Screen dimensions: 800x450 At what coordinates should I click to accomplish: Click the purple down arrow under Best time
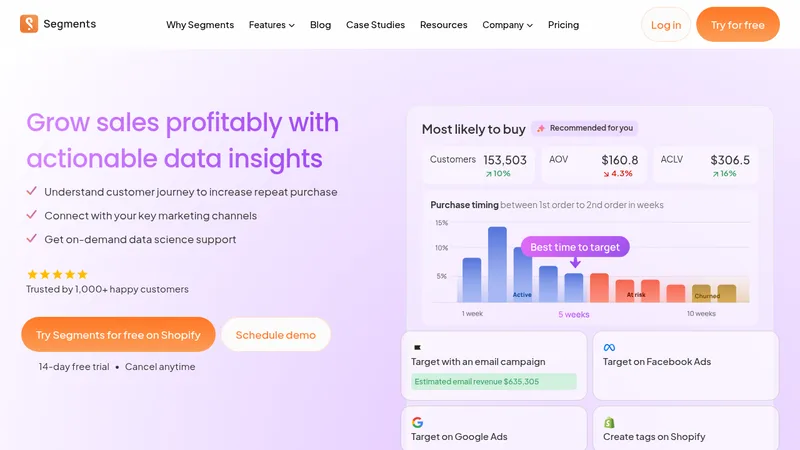tap(575, 262)
